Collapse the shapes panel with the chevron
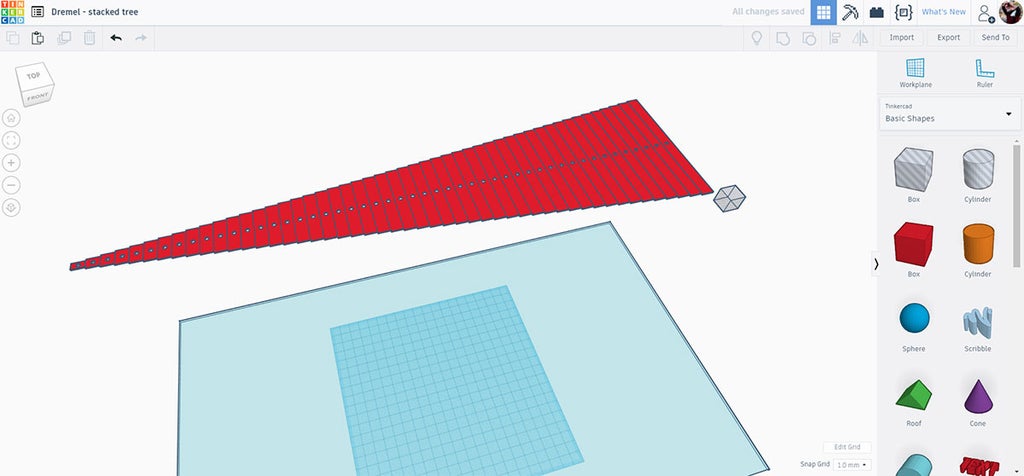Viewport: 1024px width, 476px height. tap(876, 264)
